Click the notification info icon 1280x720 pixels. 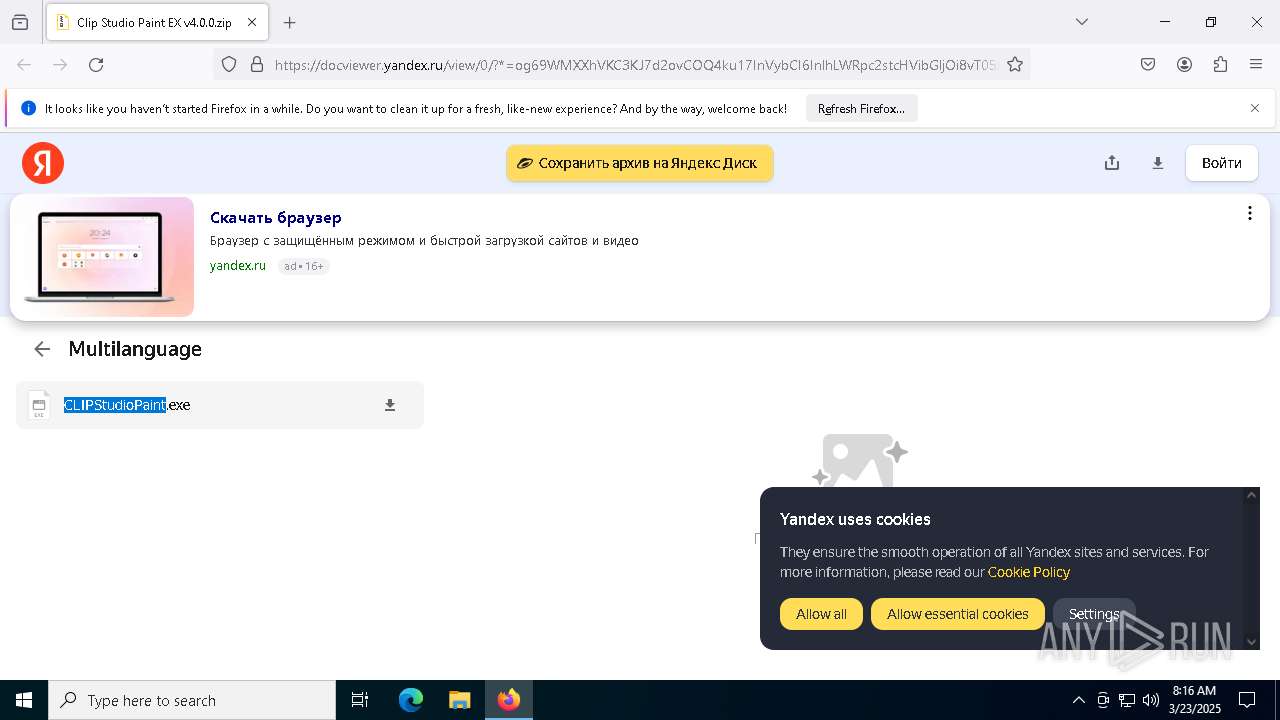28,108
